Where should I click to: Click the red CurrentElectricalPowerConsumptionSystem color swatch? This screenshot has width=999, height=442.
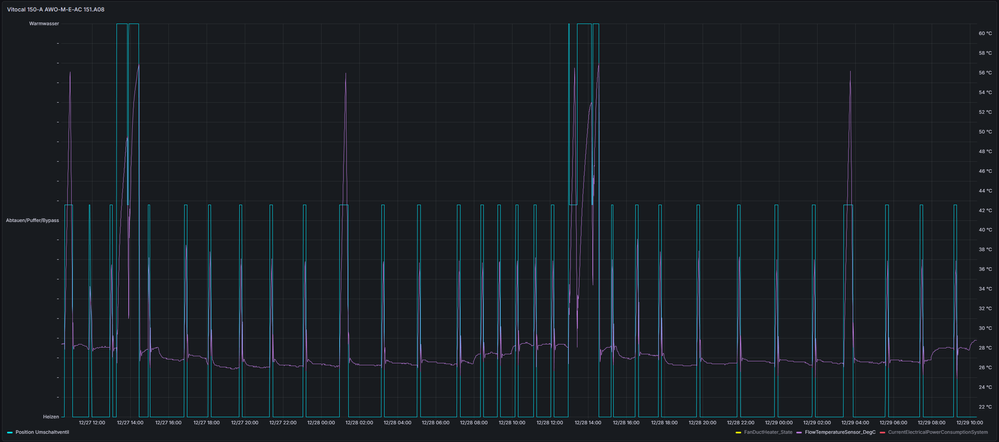[x=882, y=432]
